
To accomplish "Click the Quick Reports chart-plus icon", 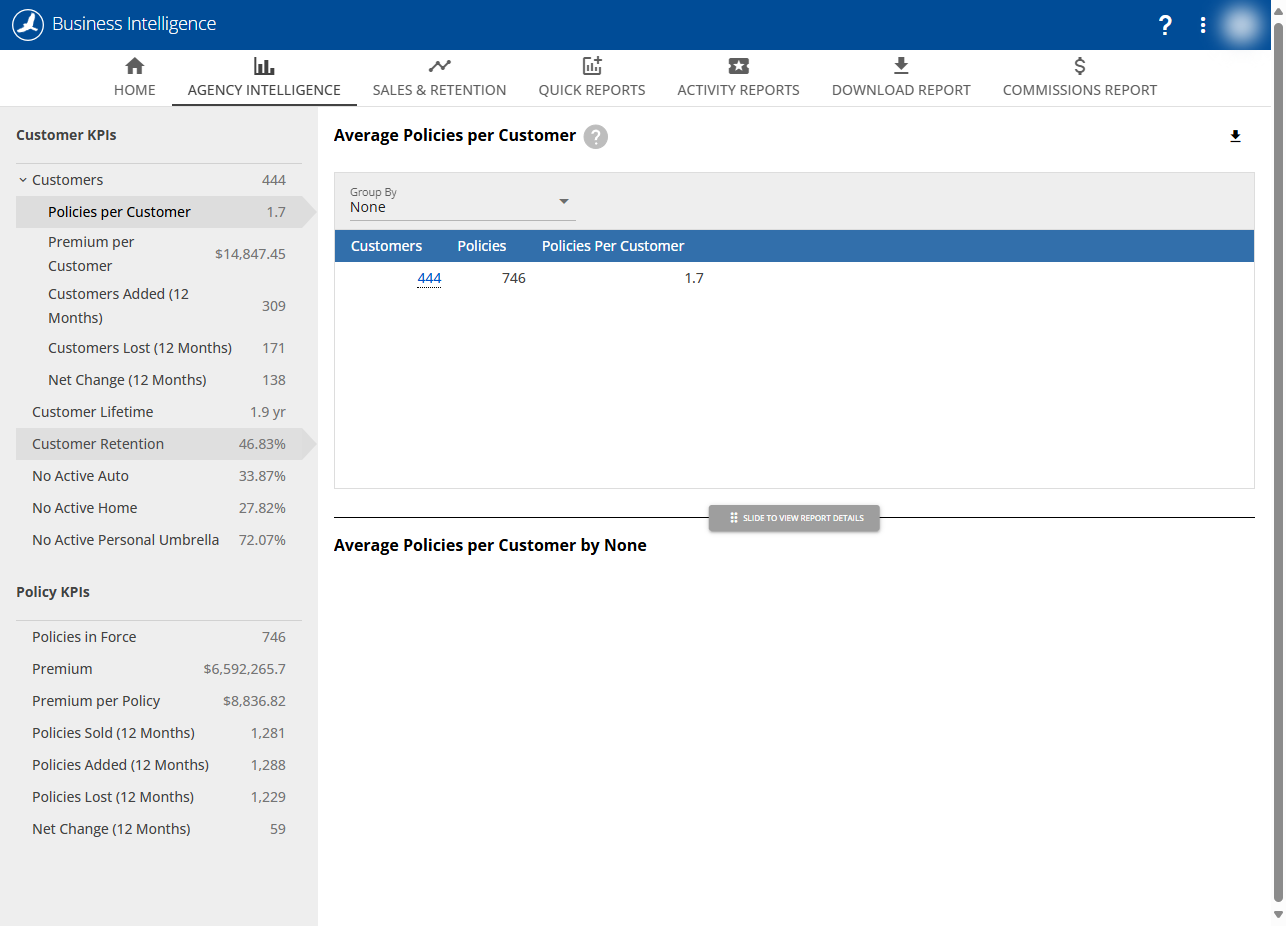I will 592,66.
